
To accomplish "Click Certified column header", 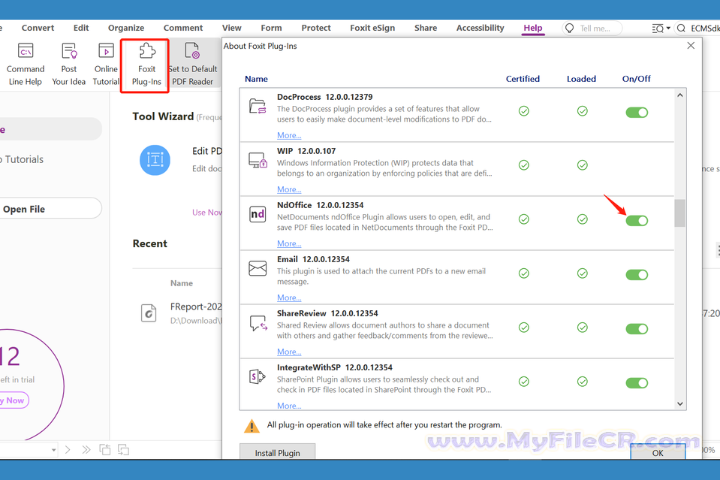I will [x=523, y=79].
